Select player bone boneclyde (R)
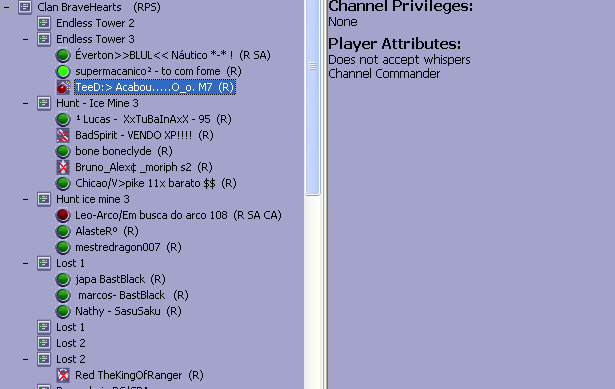 point(124,151)
